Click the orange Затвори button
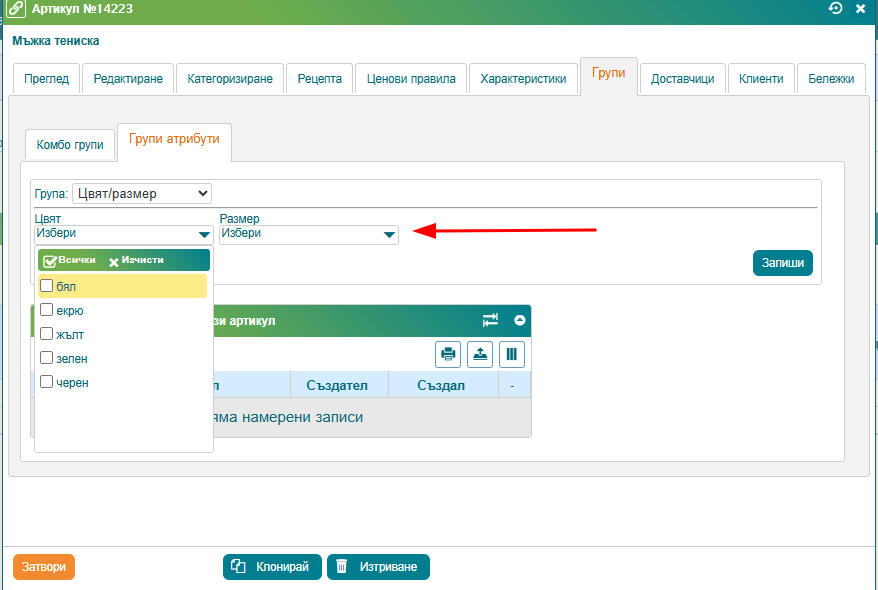 click(44, 567)
